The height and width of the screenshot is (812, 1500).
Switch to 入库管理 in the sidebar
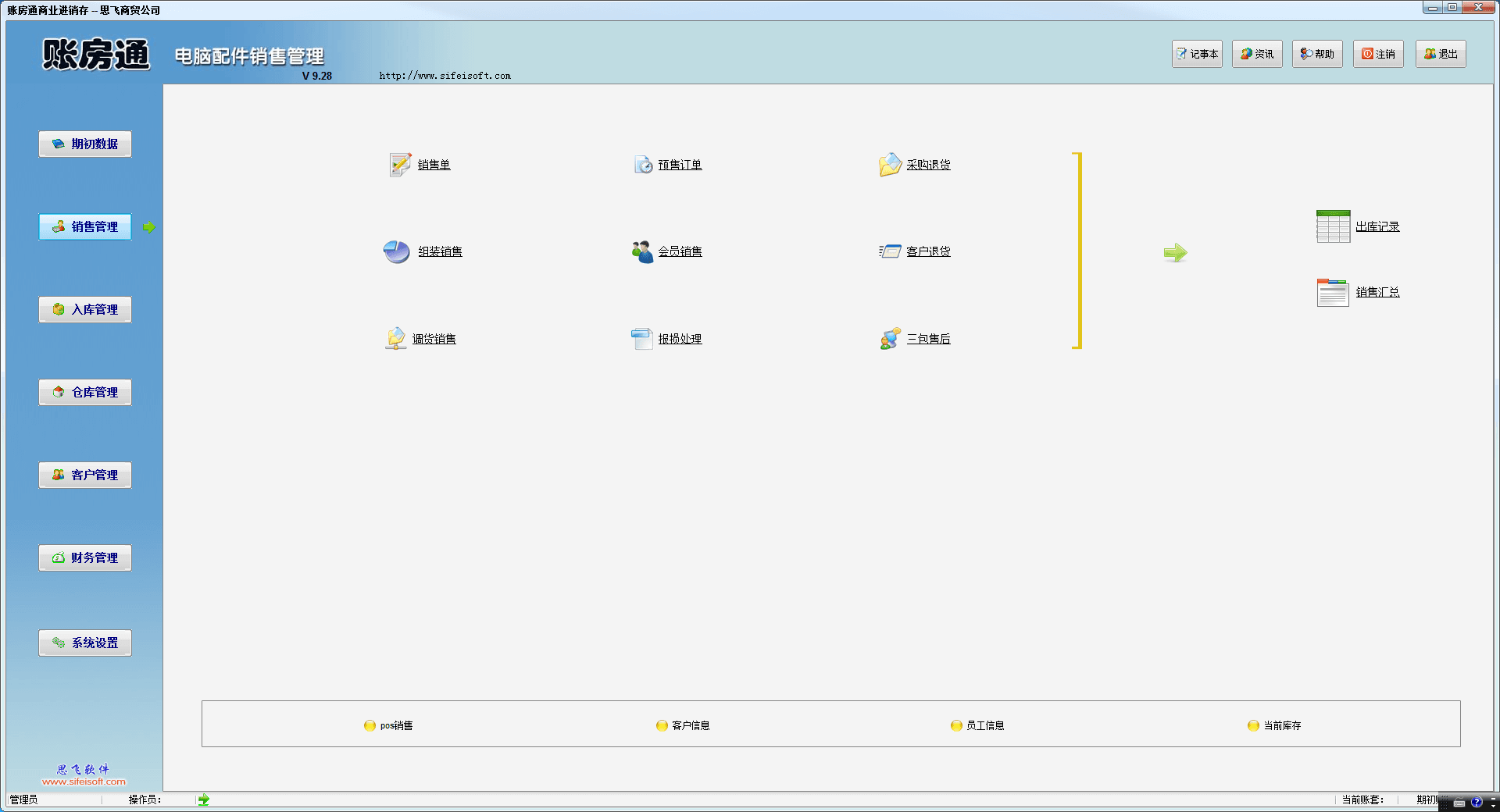click(x=85, y=309)
